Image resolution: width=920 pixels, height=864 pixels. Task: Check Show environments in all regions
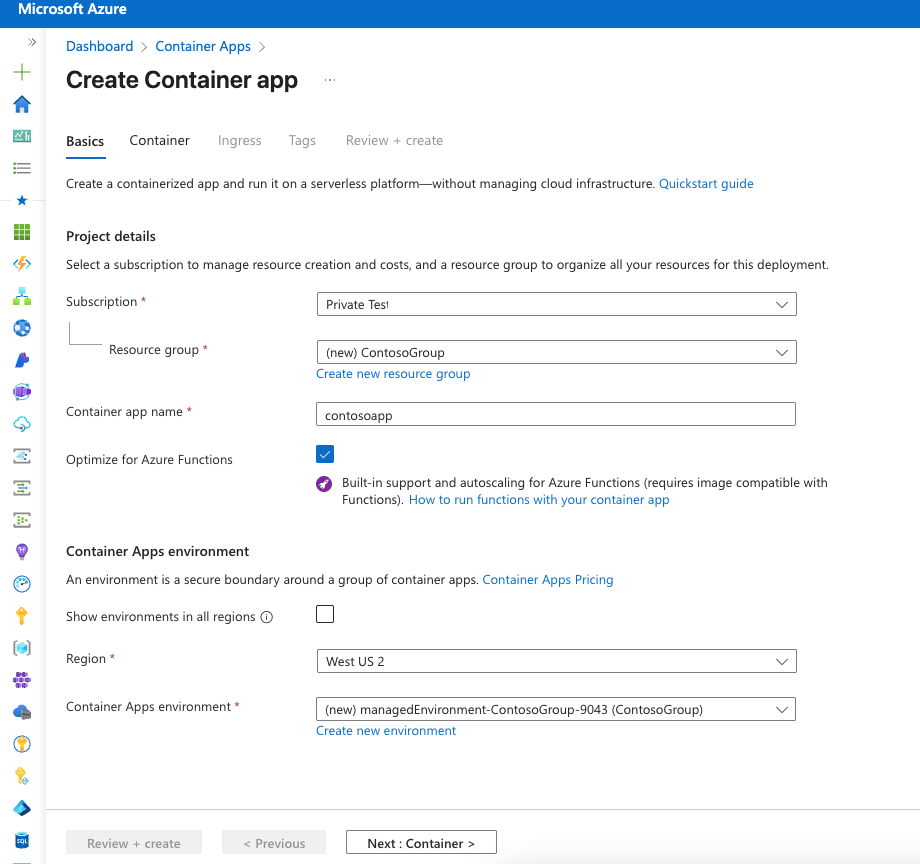point(325,614)
